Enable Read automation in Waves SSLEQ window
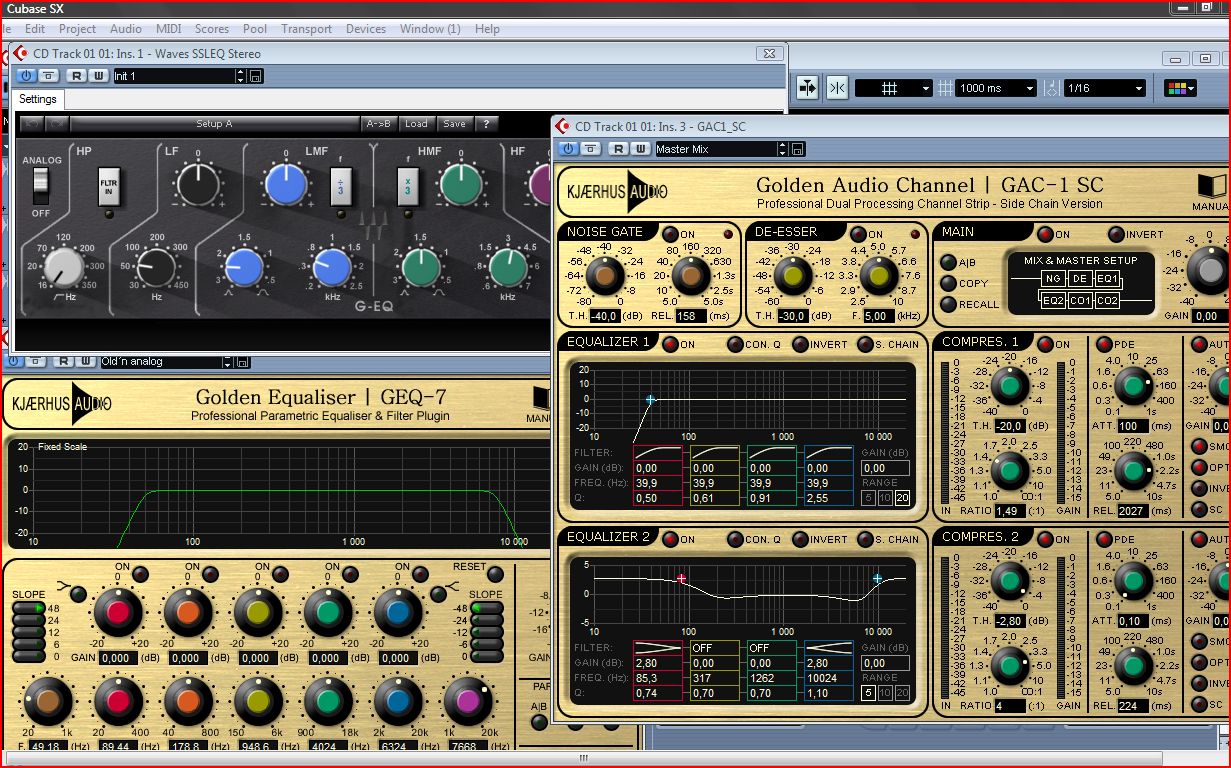Viewport: 1231px width, 768px height. [75, 76]
